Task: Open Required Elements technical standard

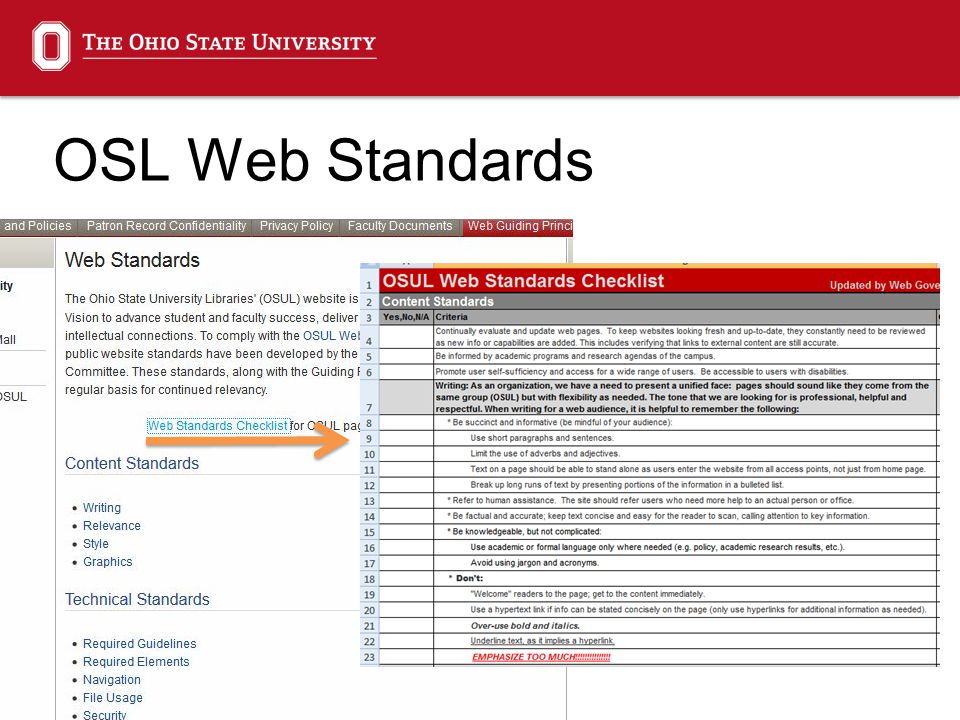Action: click(x=136, y=662)
